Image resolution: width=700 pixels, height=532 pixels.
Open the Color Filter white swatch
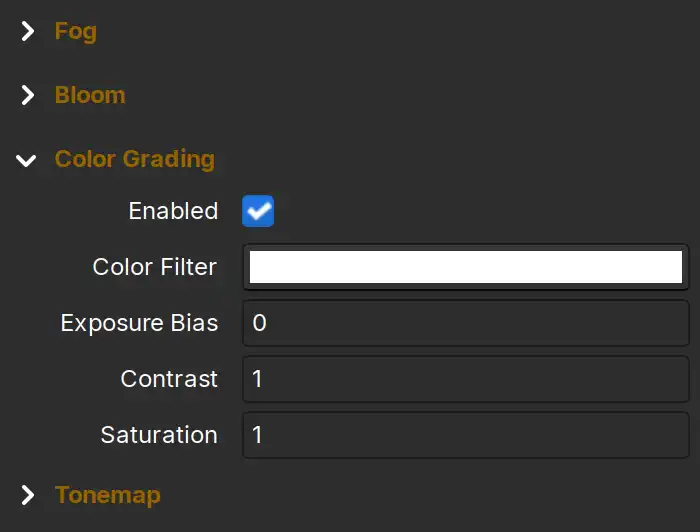[x=466, y=267]
